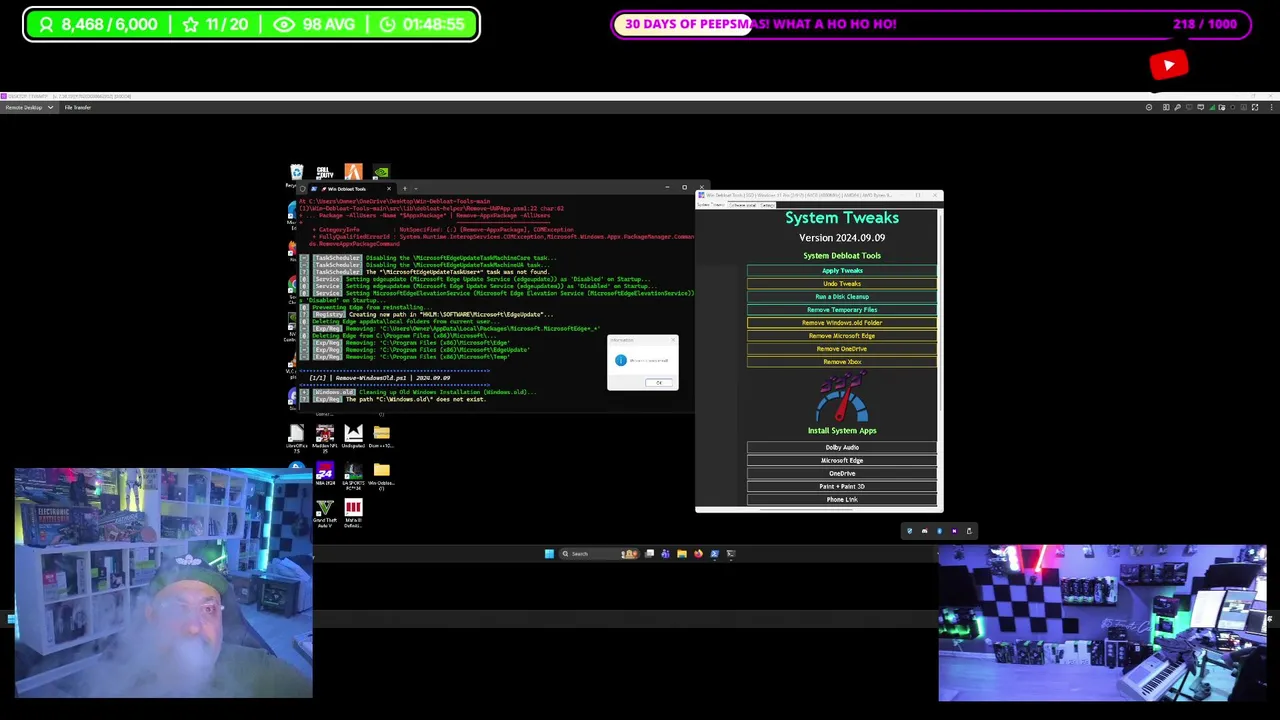Open the orange A app desktop icon
The height and width of the screenshot is (720, 1280).
coord(353,173)
